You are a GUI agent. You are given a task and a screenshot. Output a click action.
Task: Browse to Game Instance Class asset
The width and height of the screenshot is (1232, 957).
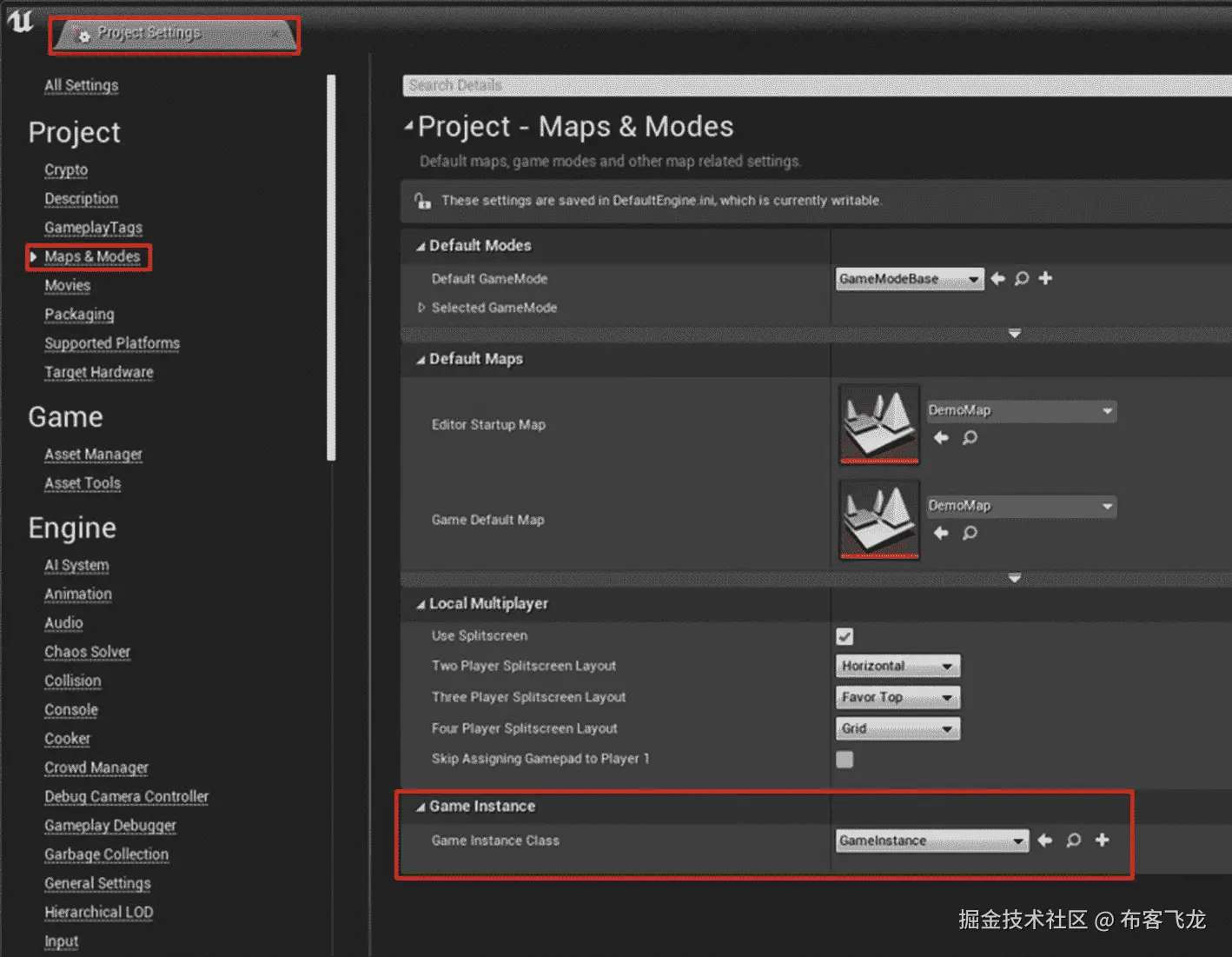click(x=1074, y=840)
